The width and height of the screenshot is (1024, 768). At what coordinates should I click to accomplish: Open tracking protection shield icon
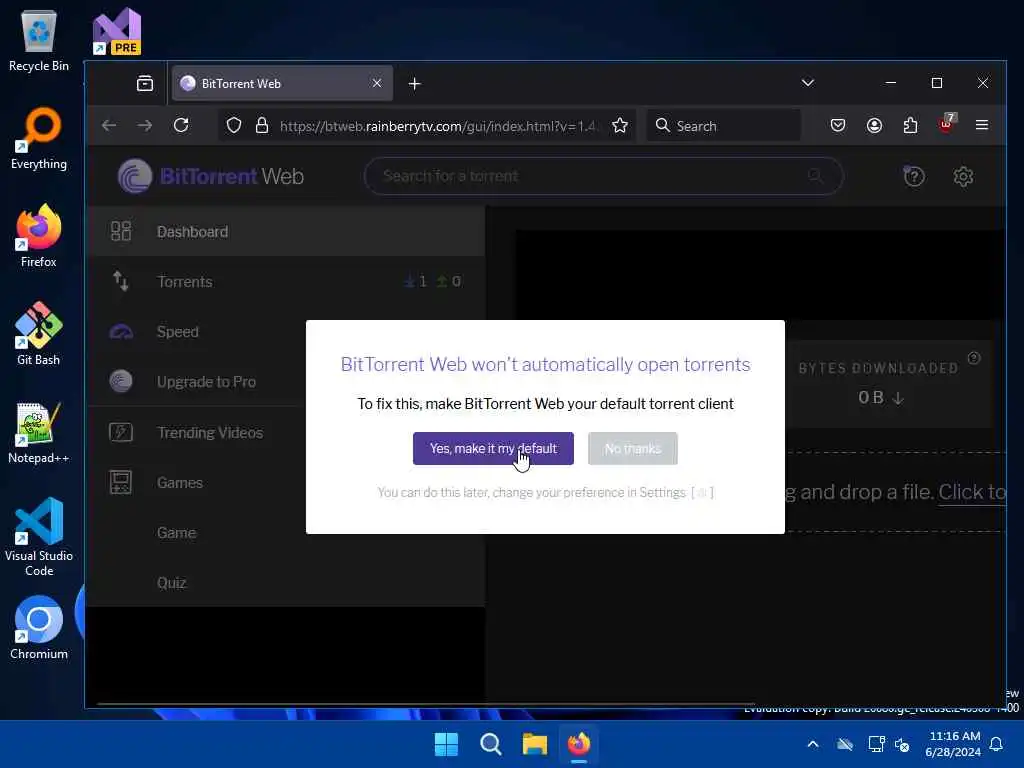(x=234, y=125)
